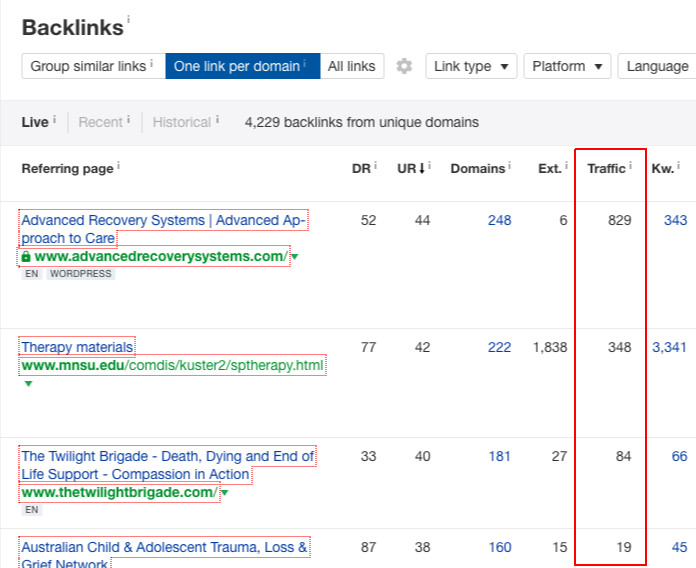The image size is (696, 568).
Task: Click Ext. value 1,838
Action: 550,347
